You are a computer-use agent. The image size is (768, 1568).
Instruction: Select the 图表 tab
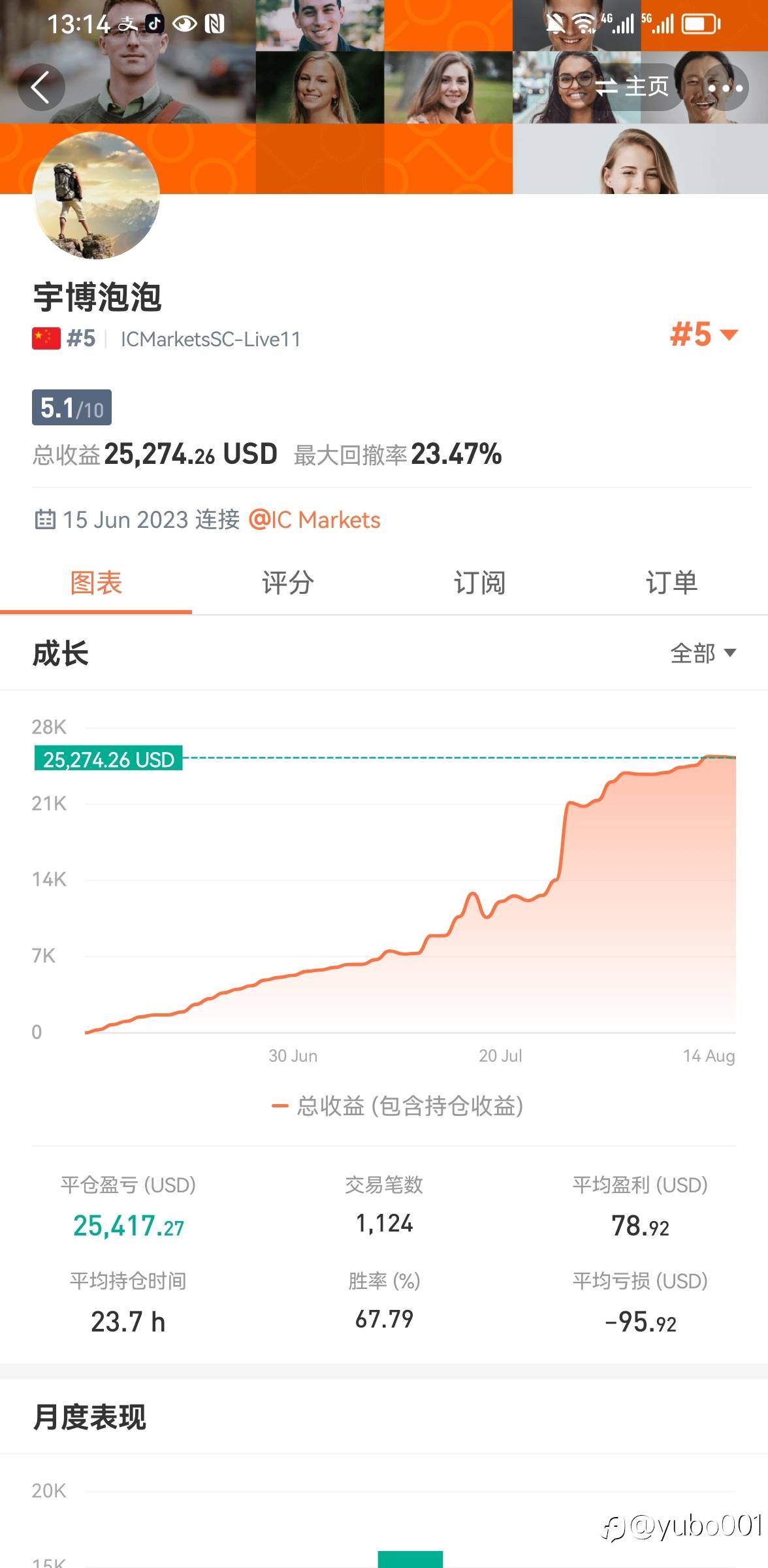click(96, 583)
